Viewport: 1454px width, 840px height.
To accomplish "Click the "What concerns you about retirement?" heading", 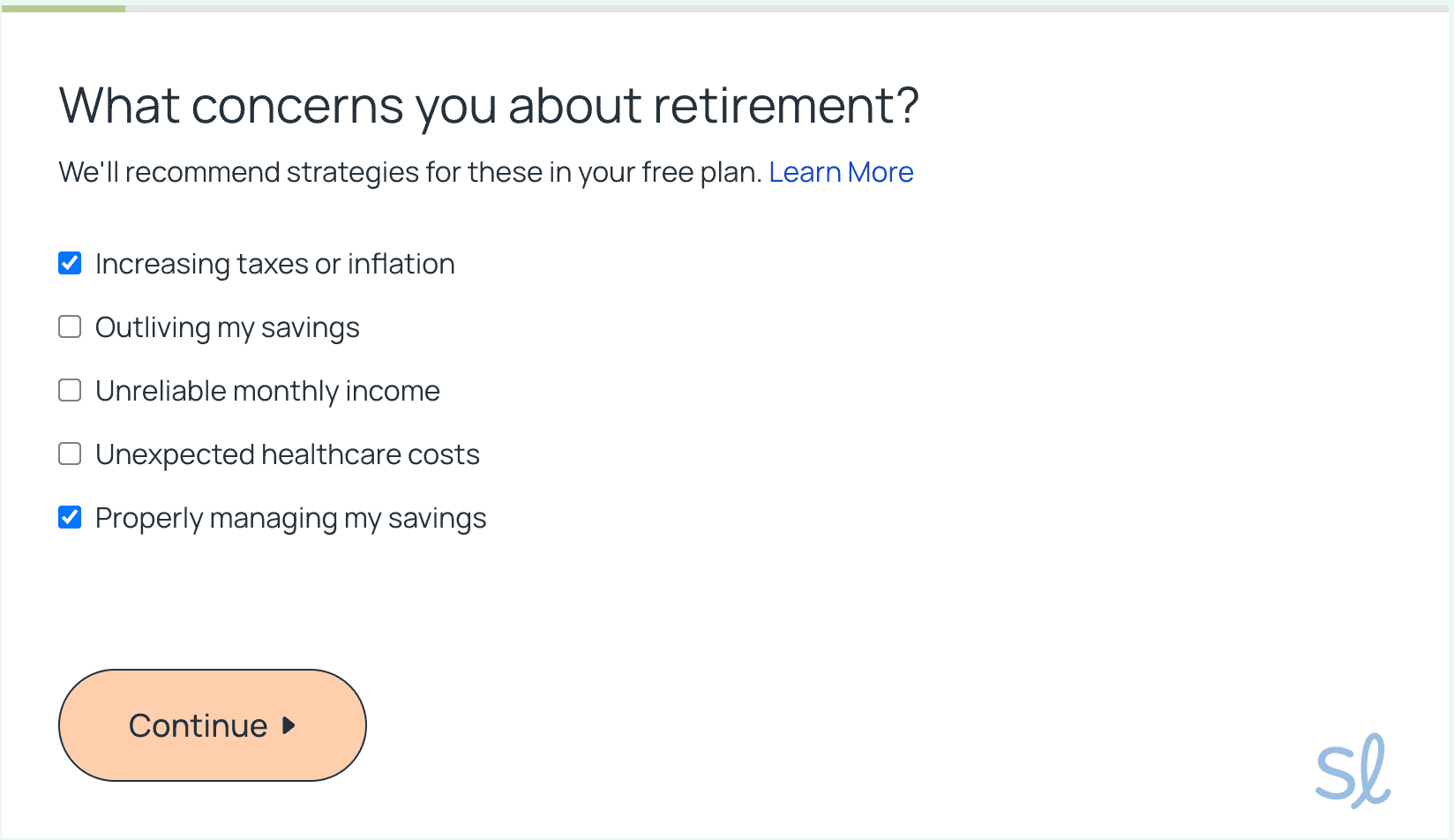I will click(x=488, y=106).
